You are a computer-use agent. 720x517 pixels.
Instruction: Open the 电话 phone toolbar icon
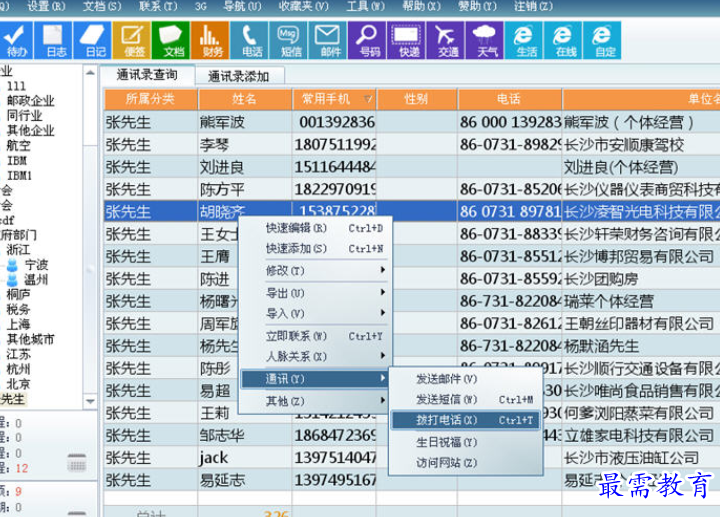[251, 40]
